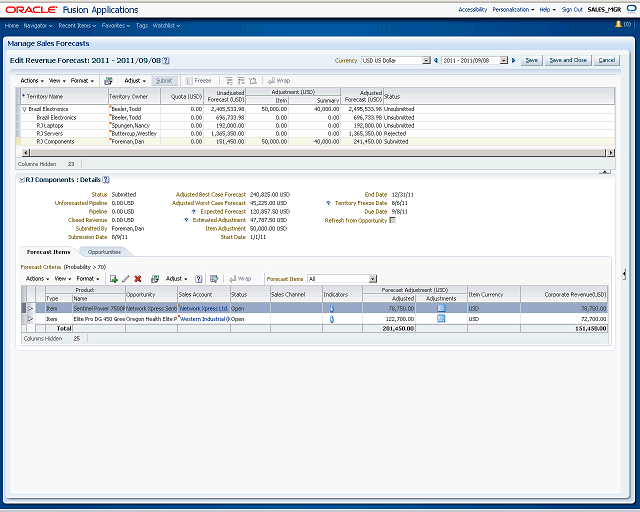Click the Cancel button
Viewport: 640px width, 512px height.
coord(607,60)
